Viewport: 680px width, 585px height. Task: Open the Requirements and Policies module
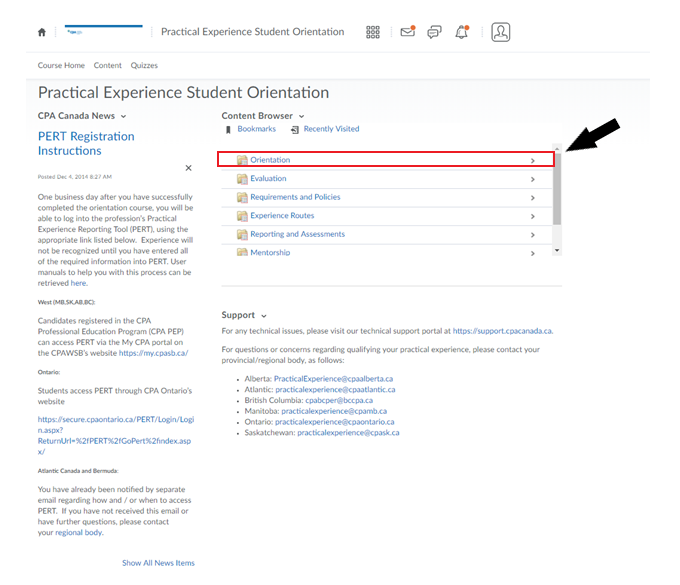coord(295,197)
